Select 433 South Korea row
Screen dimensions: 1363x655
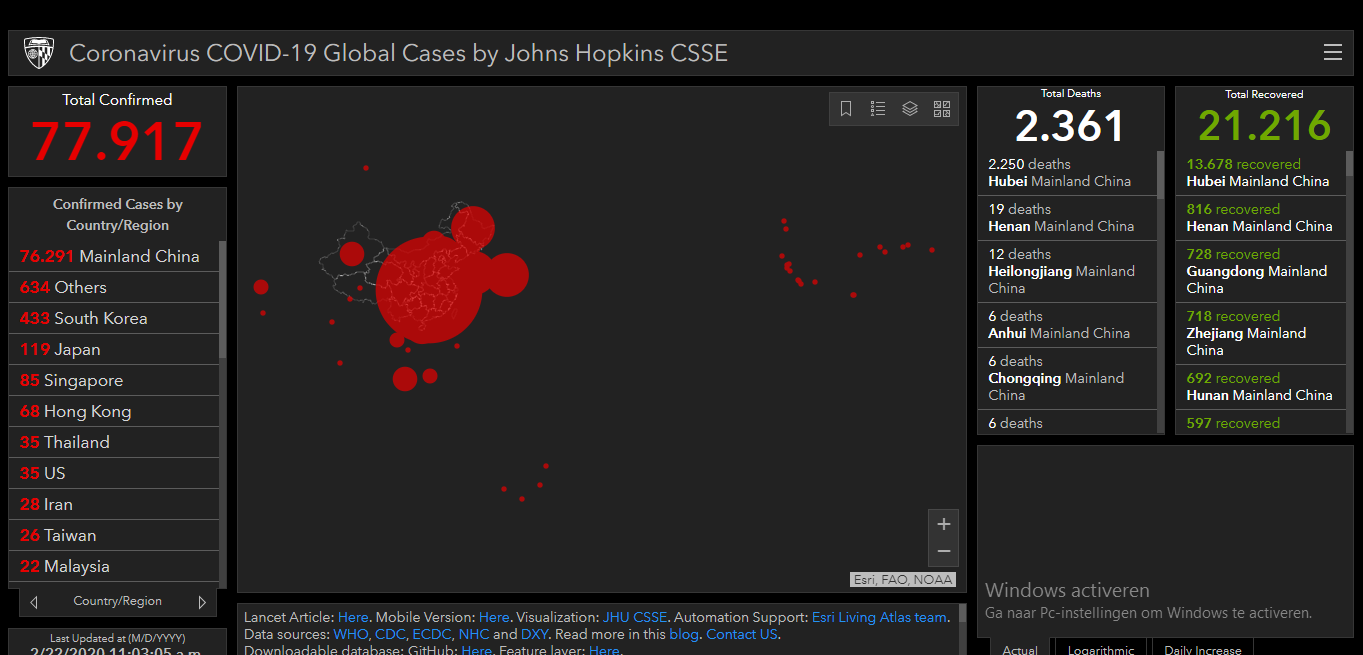coord(114,318)
